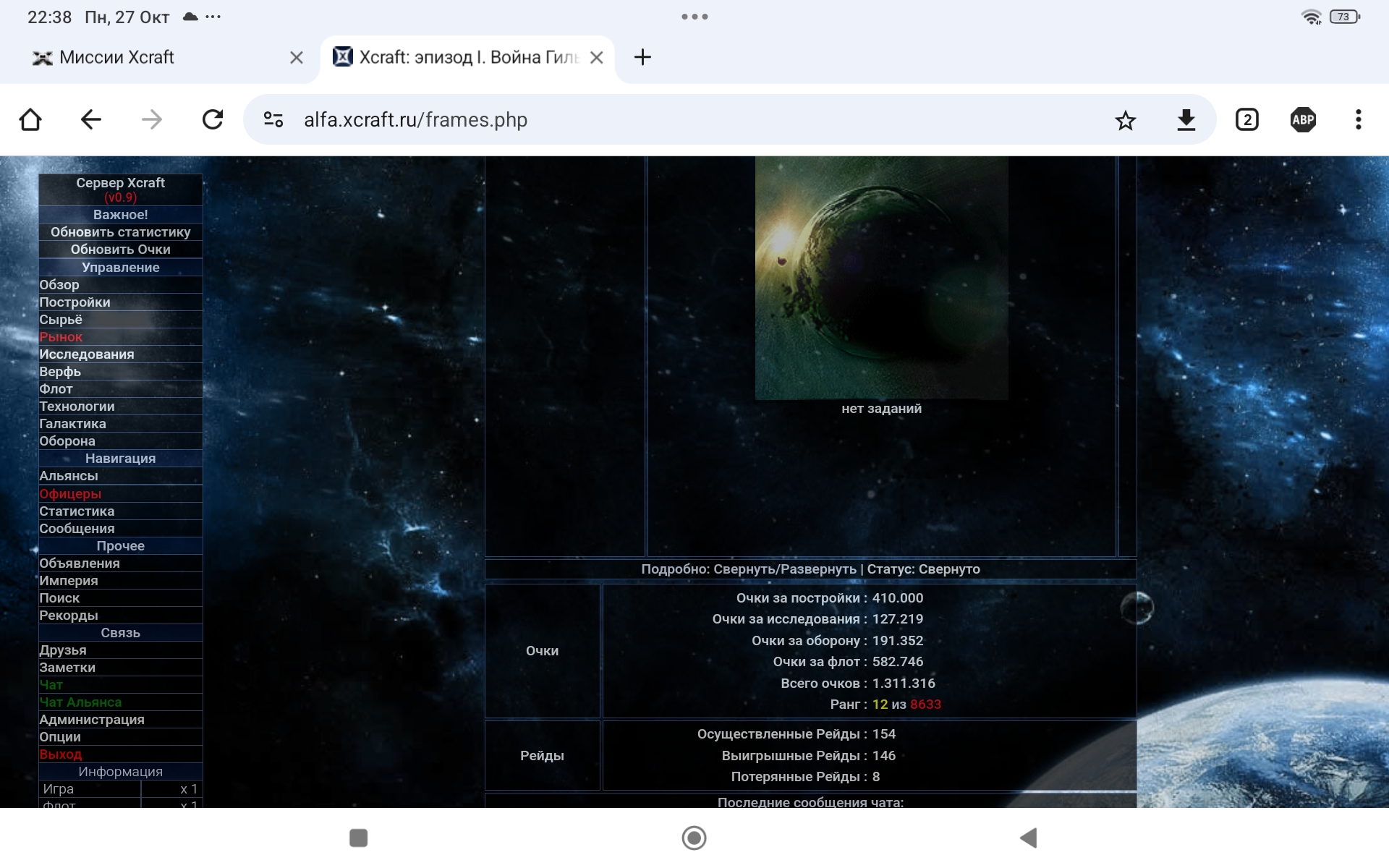Reload the page with refresh icon
The height and width of the screenshot is (868, 1389).
[213, 119]
